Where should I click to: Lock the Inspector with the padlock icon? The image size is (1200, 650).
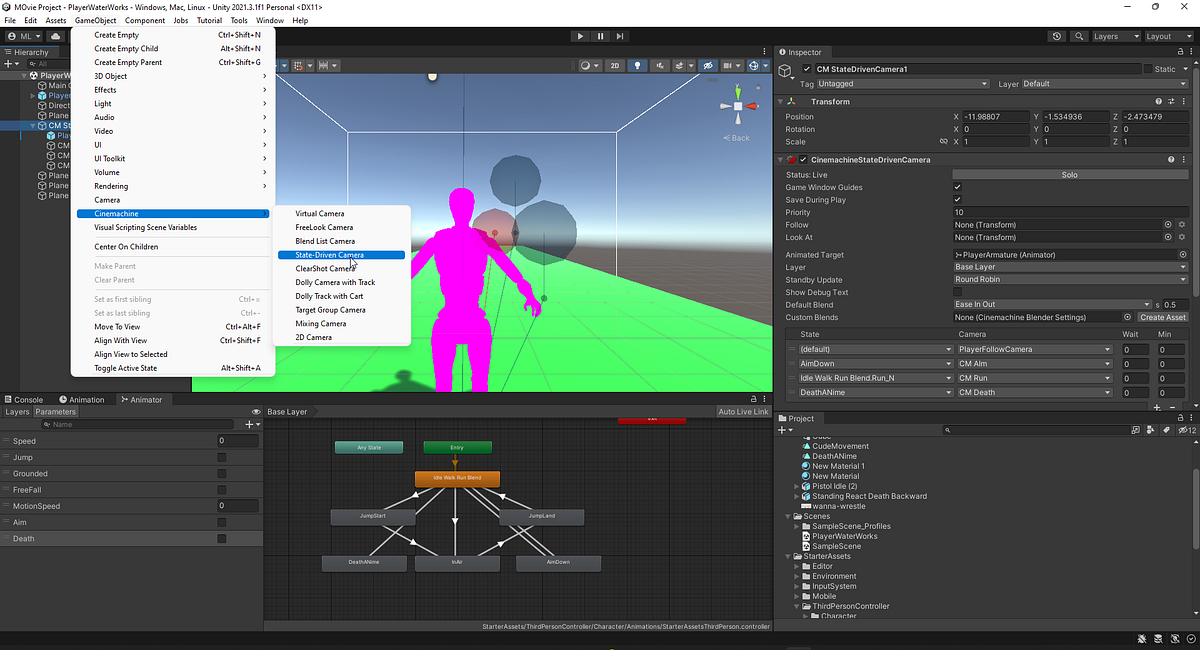(1183, 52)
